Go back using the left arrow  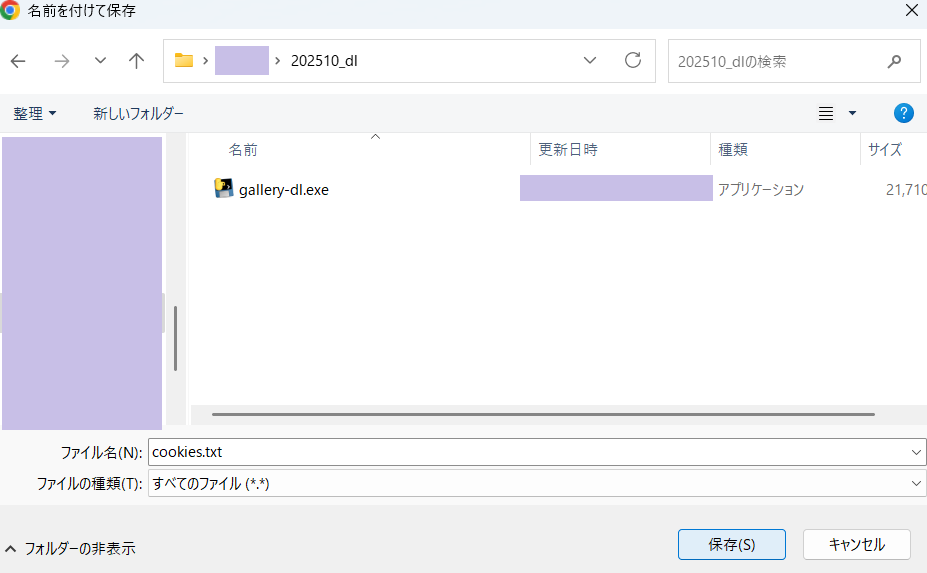tap(18, 61)
